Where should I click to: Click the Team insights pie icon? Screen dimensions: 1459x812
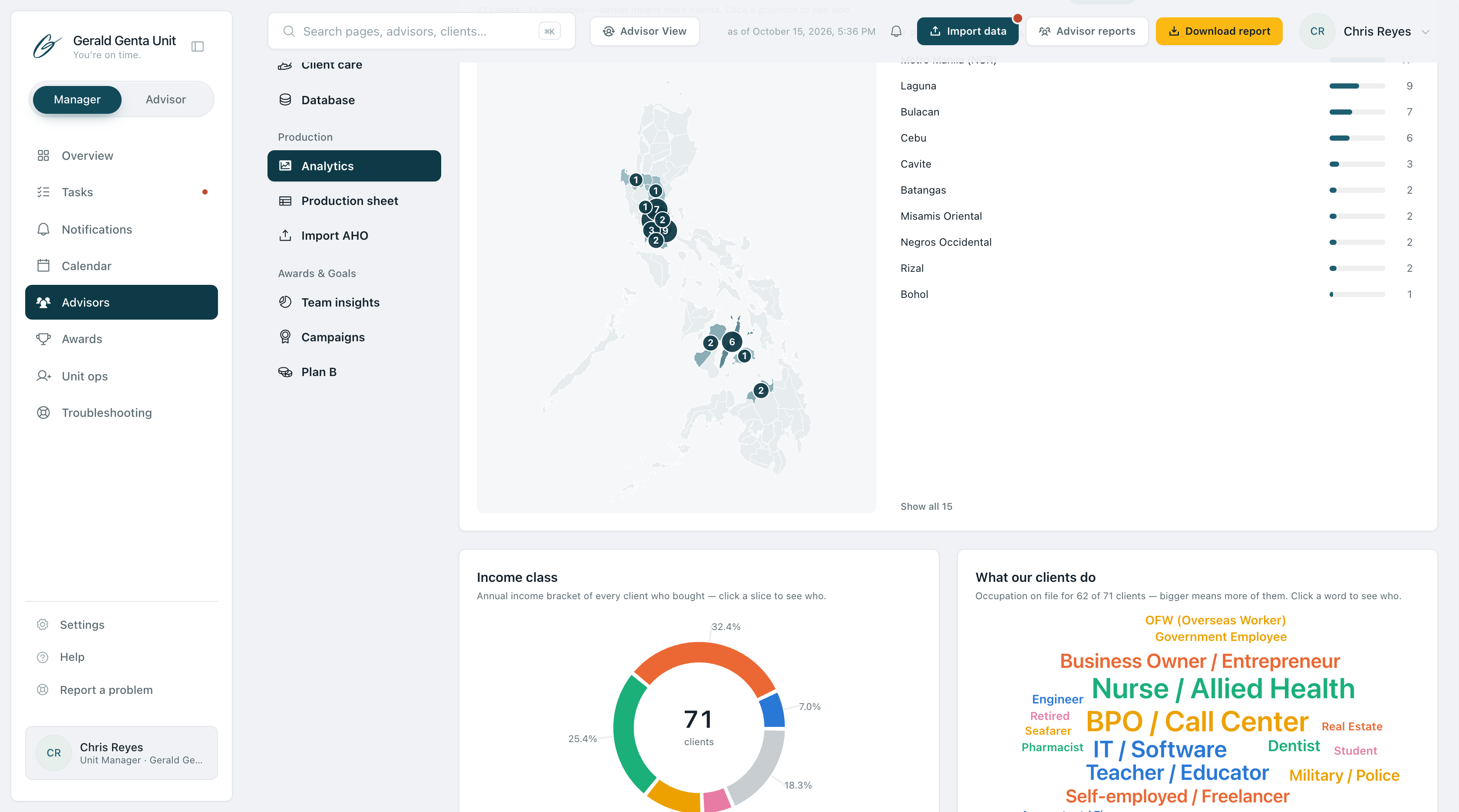[x=285, y=302]
